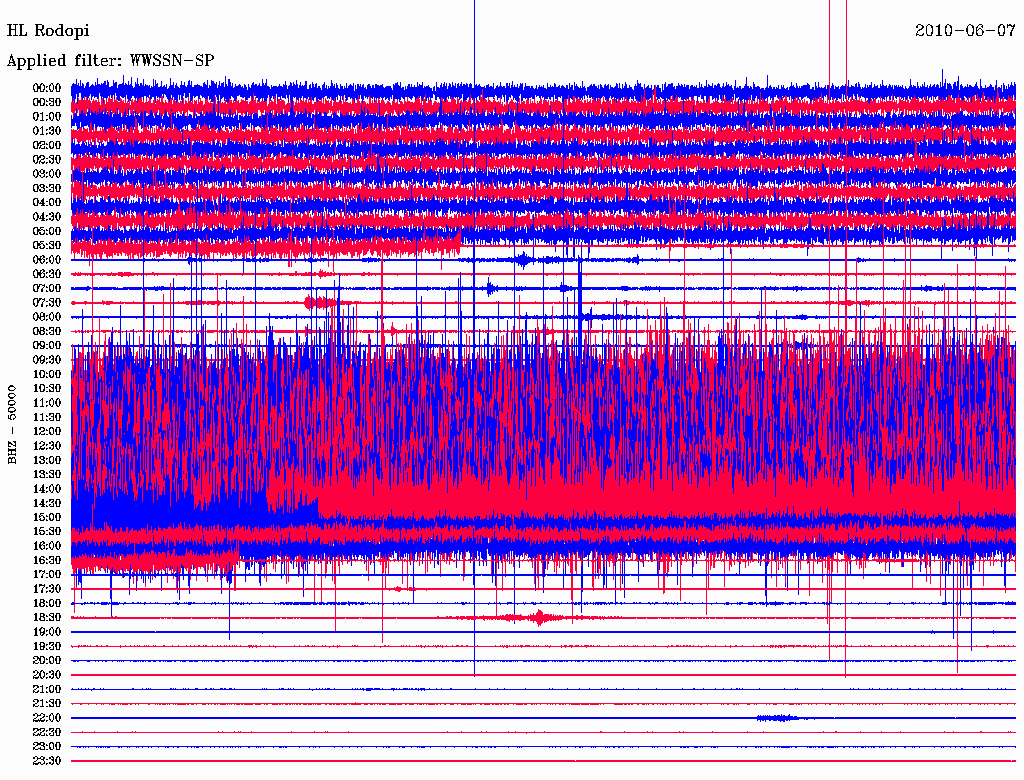Select the 06:30 time label
Screen dimensions: 1024x780
pos(47,274)
